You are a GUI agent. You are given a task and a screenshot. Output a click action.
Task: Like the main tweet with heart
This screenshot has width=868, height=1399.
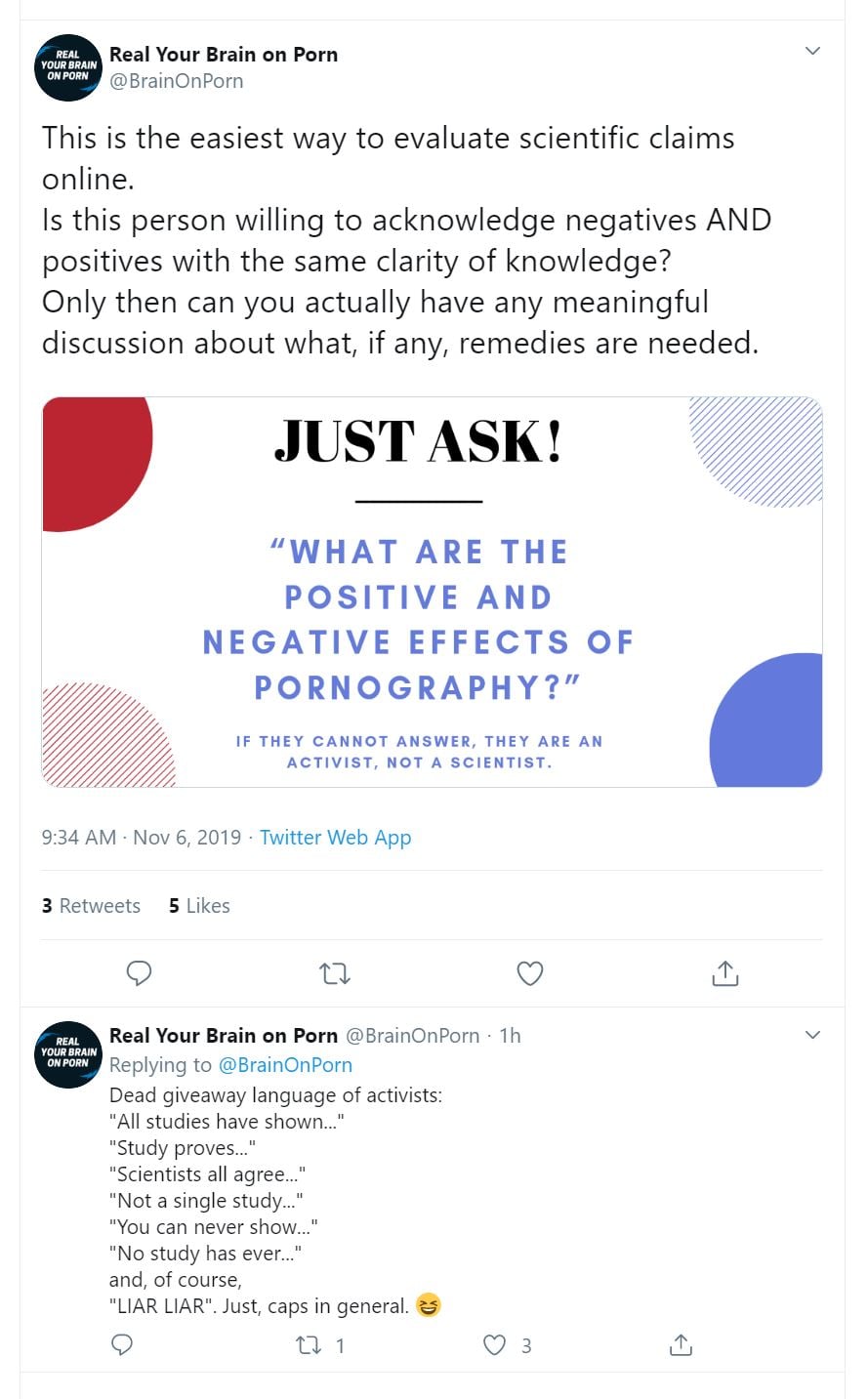click(529, 973)
